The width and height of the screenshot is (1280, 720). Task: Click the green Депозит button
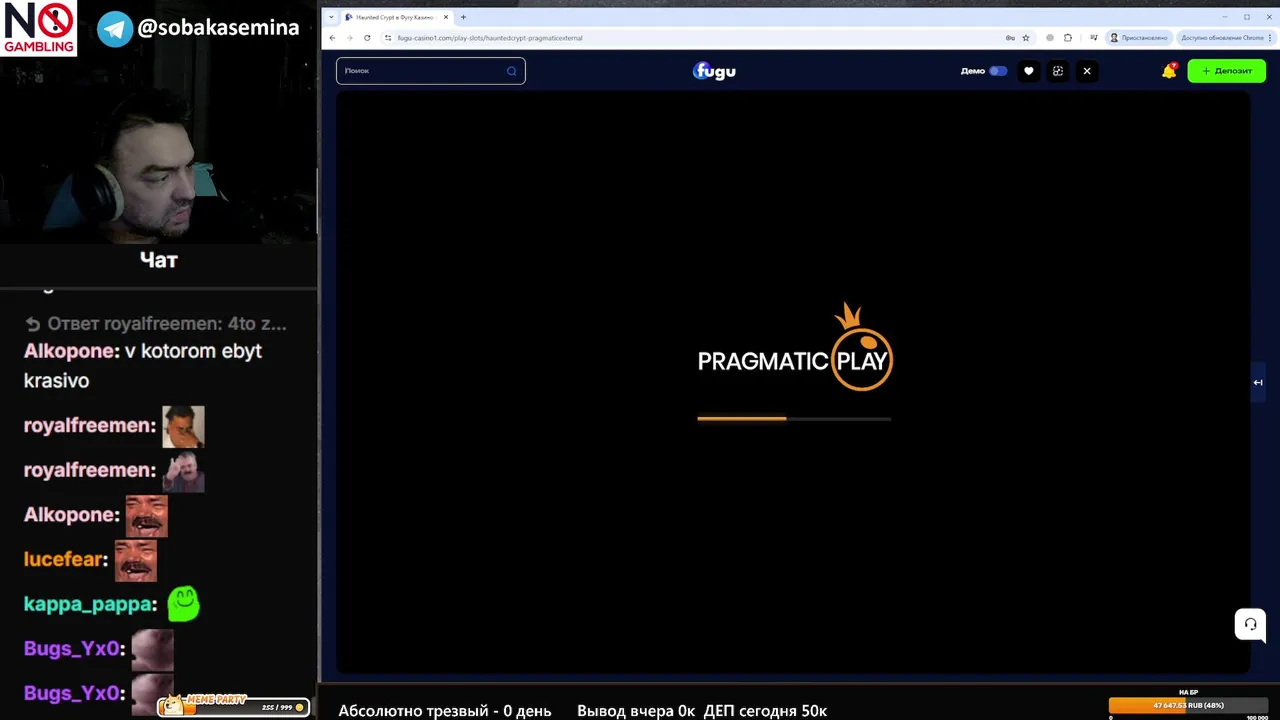tap(1226, 71)
